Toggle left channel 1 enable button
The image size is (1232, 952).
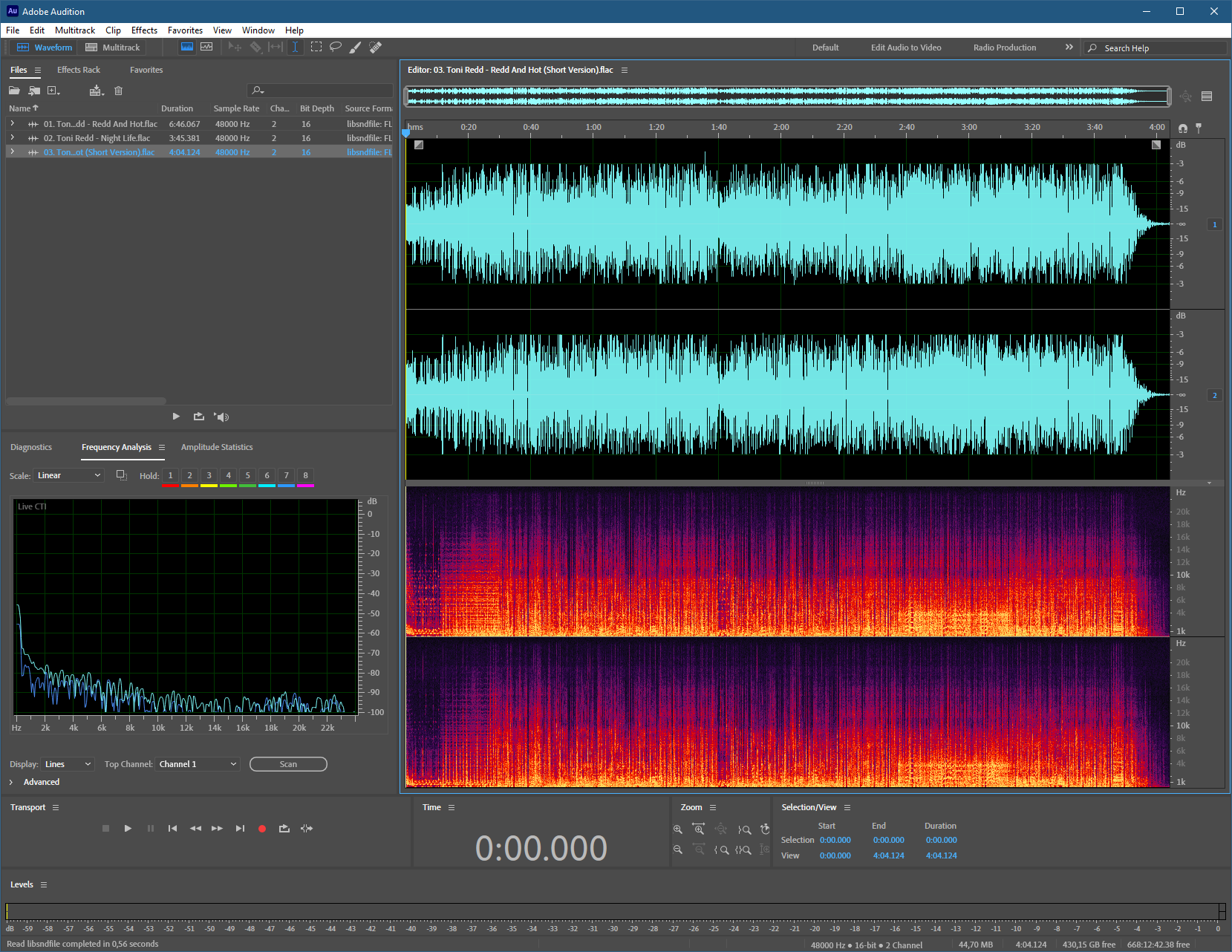(x=1215, y=224)
